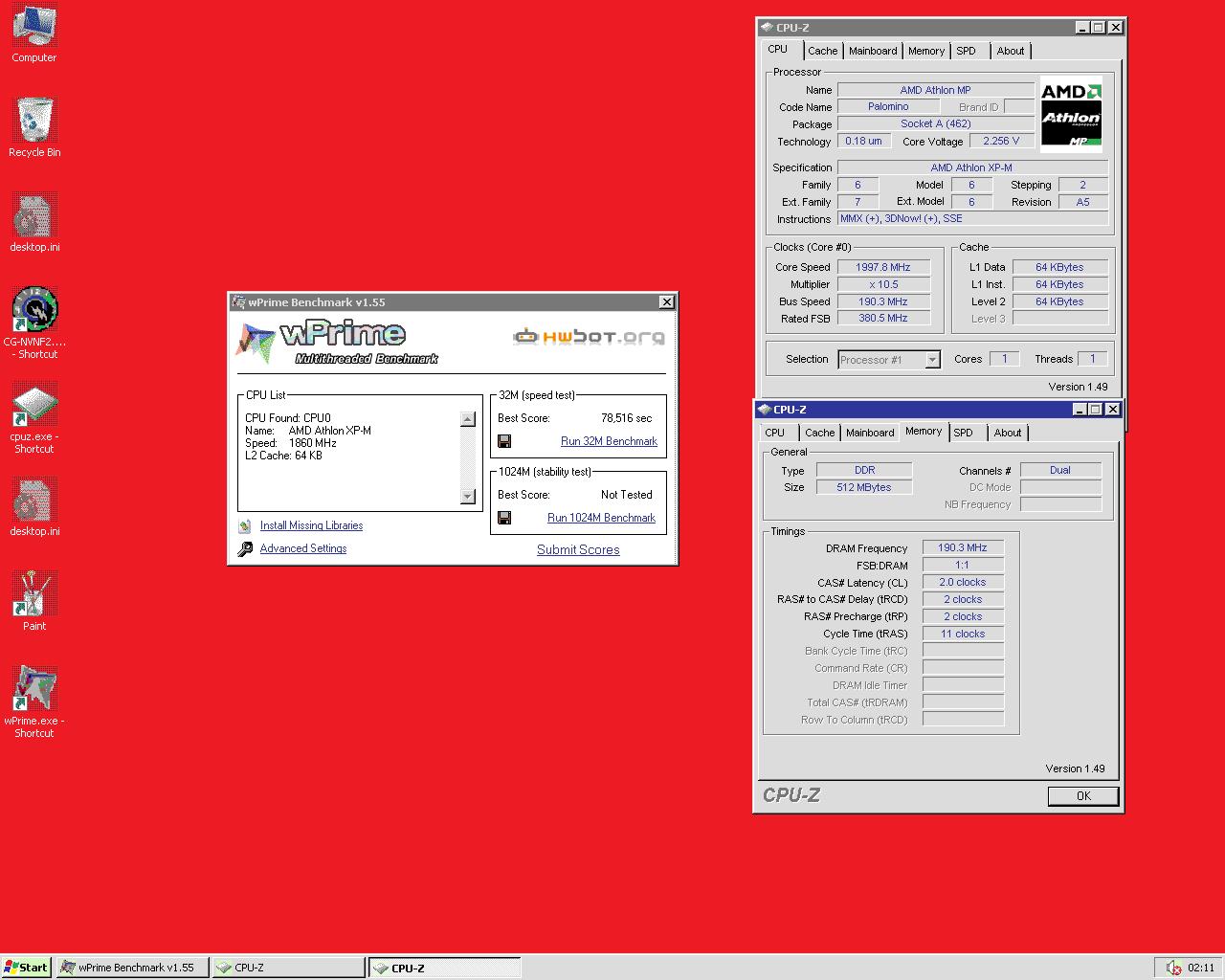Switch to SPD tab in upper CPU-Z window

[967, 51]
